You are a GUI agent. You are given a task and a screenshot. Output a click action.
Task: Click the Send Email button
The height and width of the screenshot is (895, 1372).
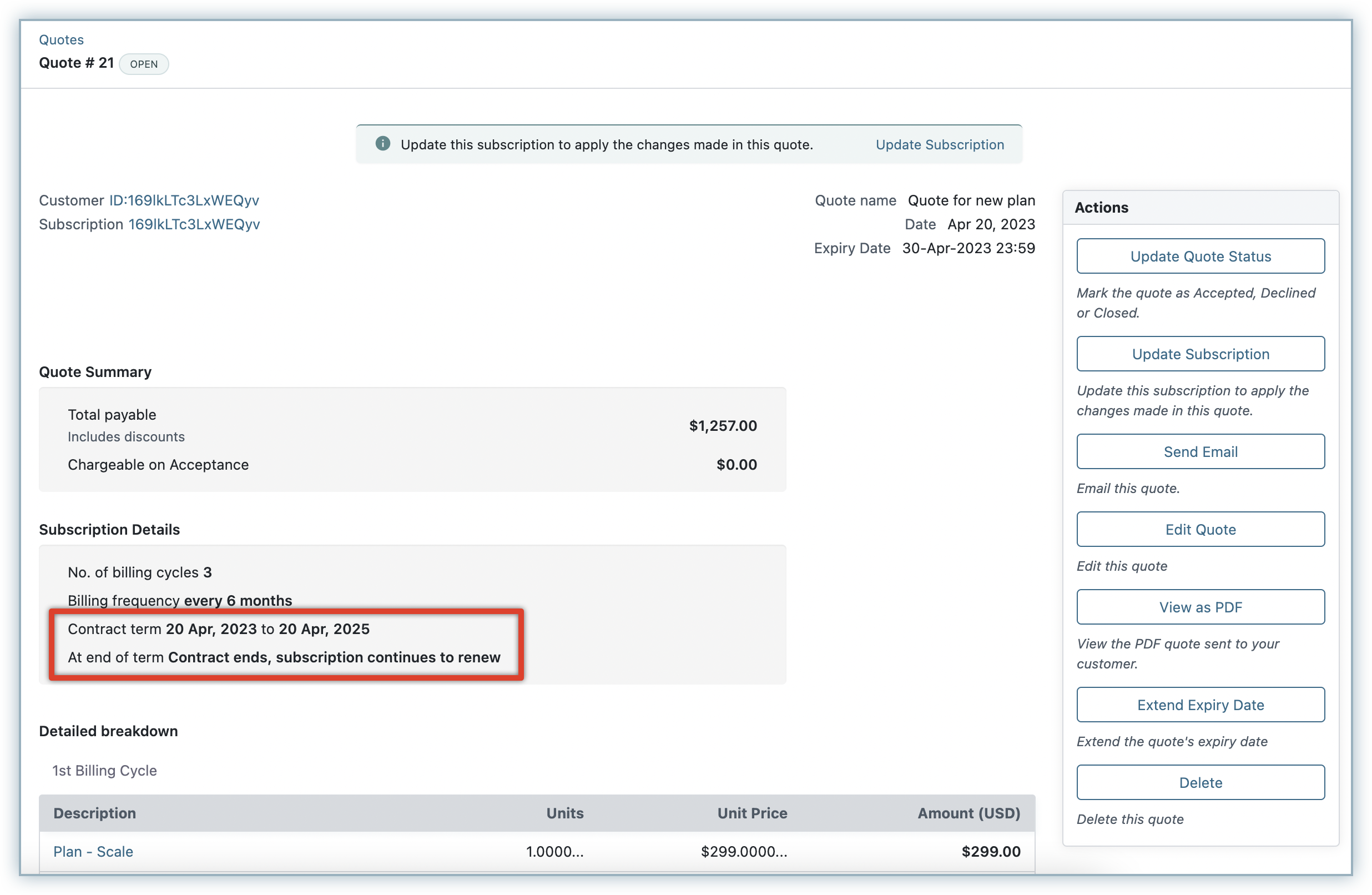pyautogui.click(x=1200, y=451)
